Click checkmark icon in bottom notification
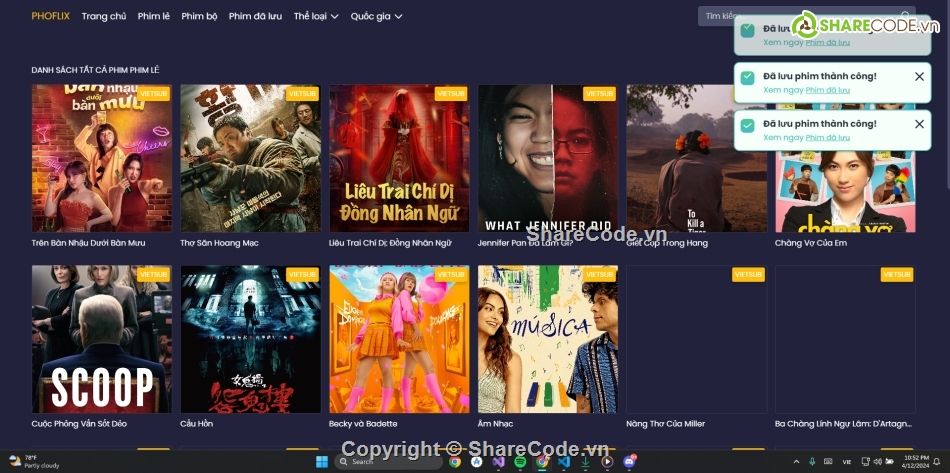 pyautogui.click(x=748, y=125)
